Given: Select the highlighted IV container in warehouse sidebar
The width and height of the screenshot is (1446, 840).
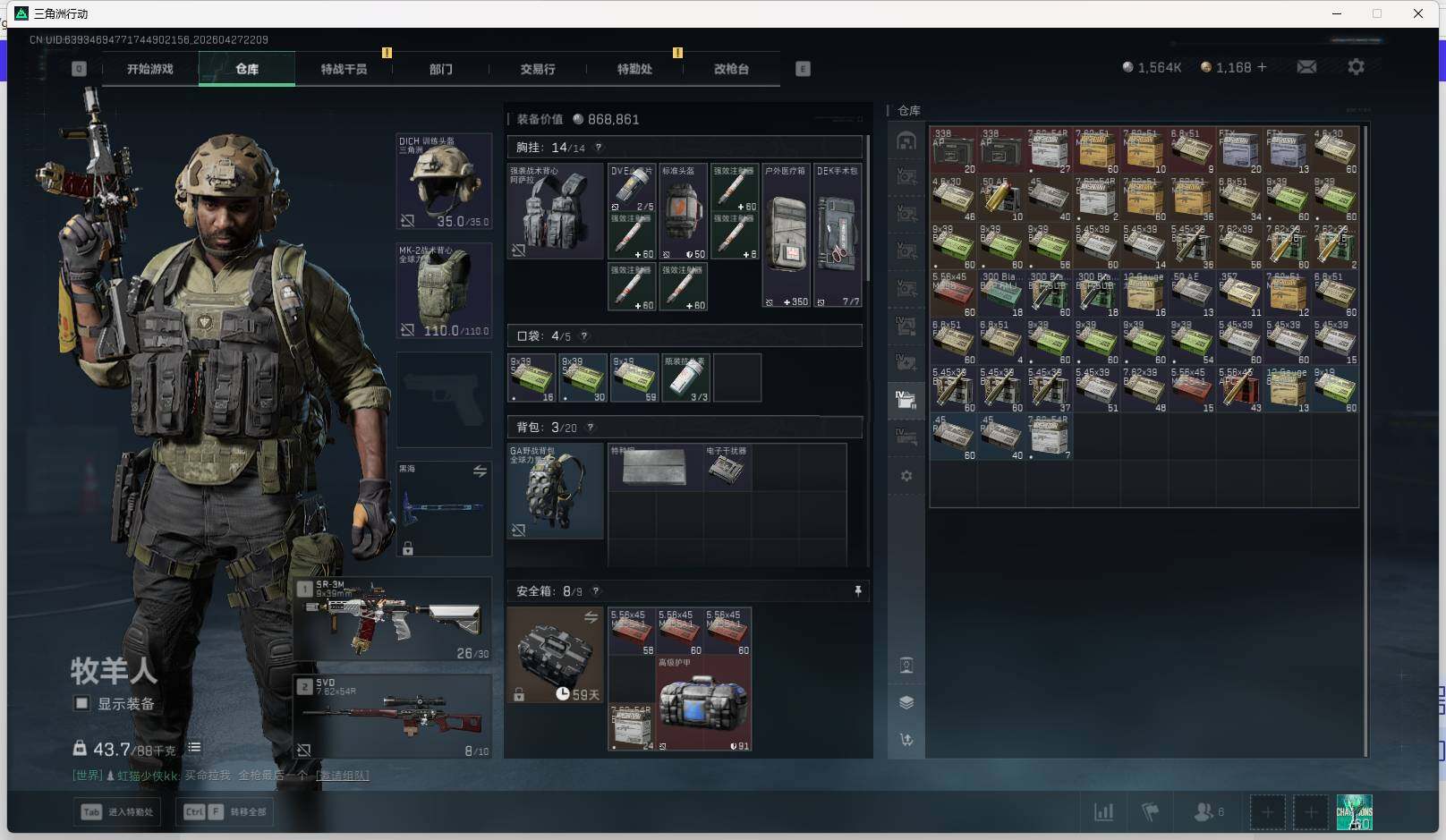Looking at the screenshot, I should pos(906,399).
